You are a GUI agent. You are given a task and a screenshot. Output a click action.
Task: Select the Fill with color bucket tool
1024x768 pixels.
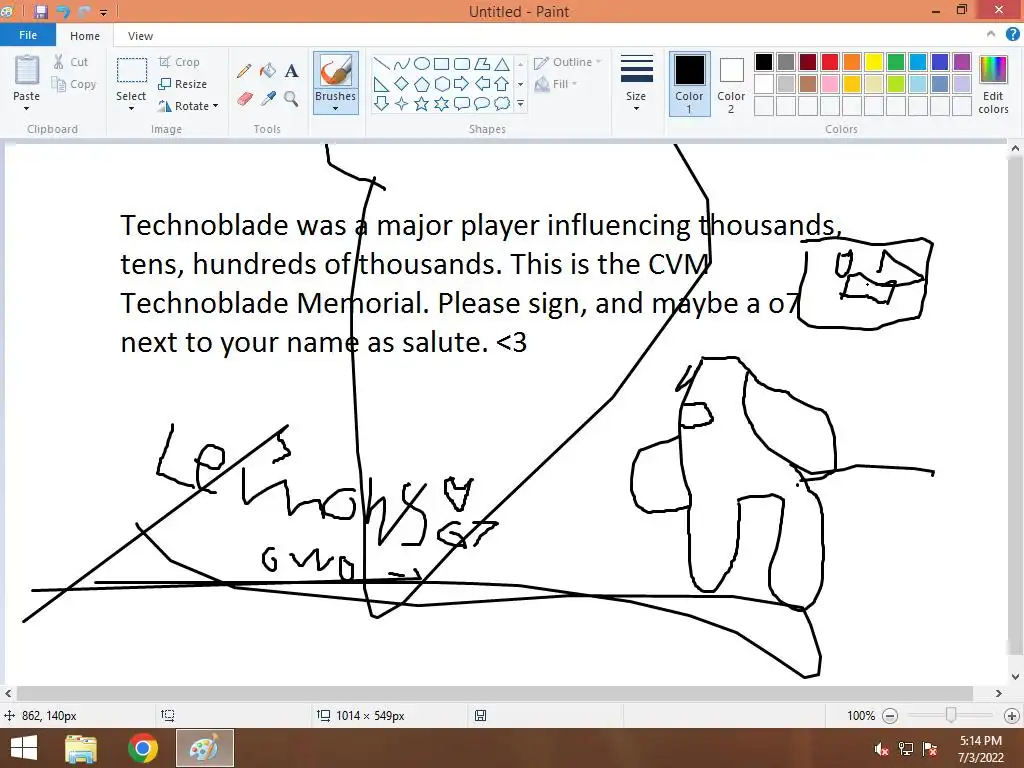tap(268, 71)
